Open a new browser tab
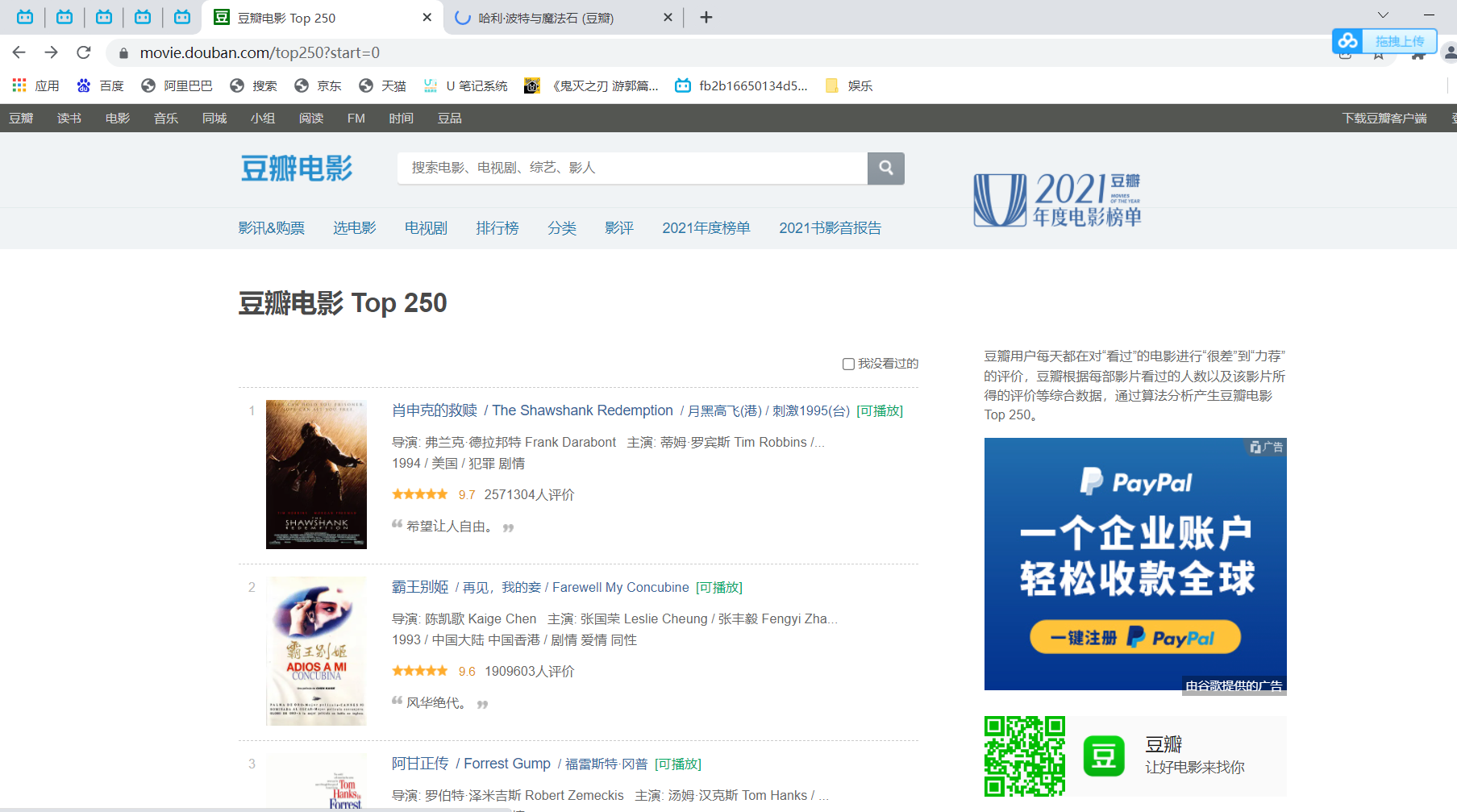Screen dimensions: 1457x812 (x=706, y=17)
